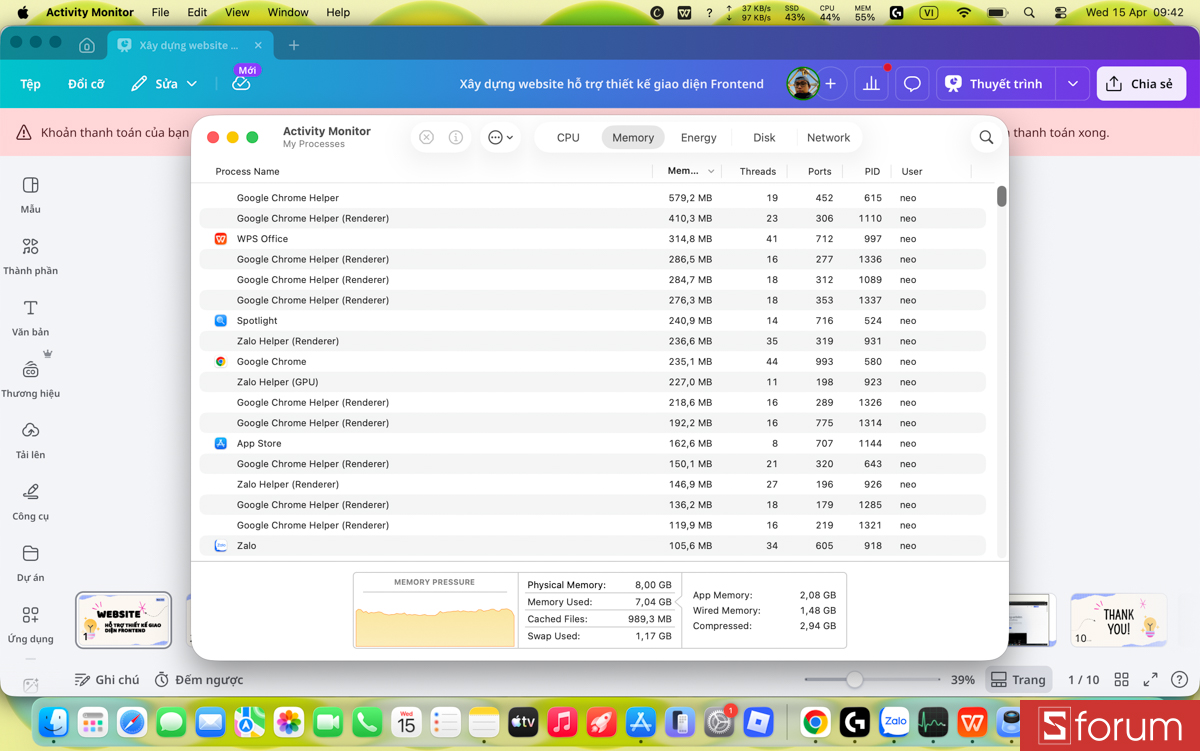Click the Activity Monitor search magnifier icon

coord(986,138)
